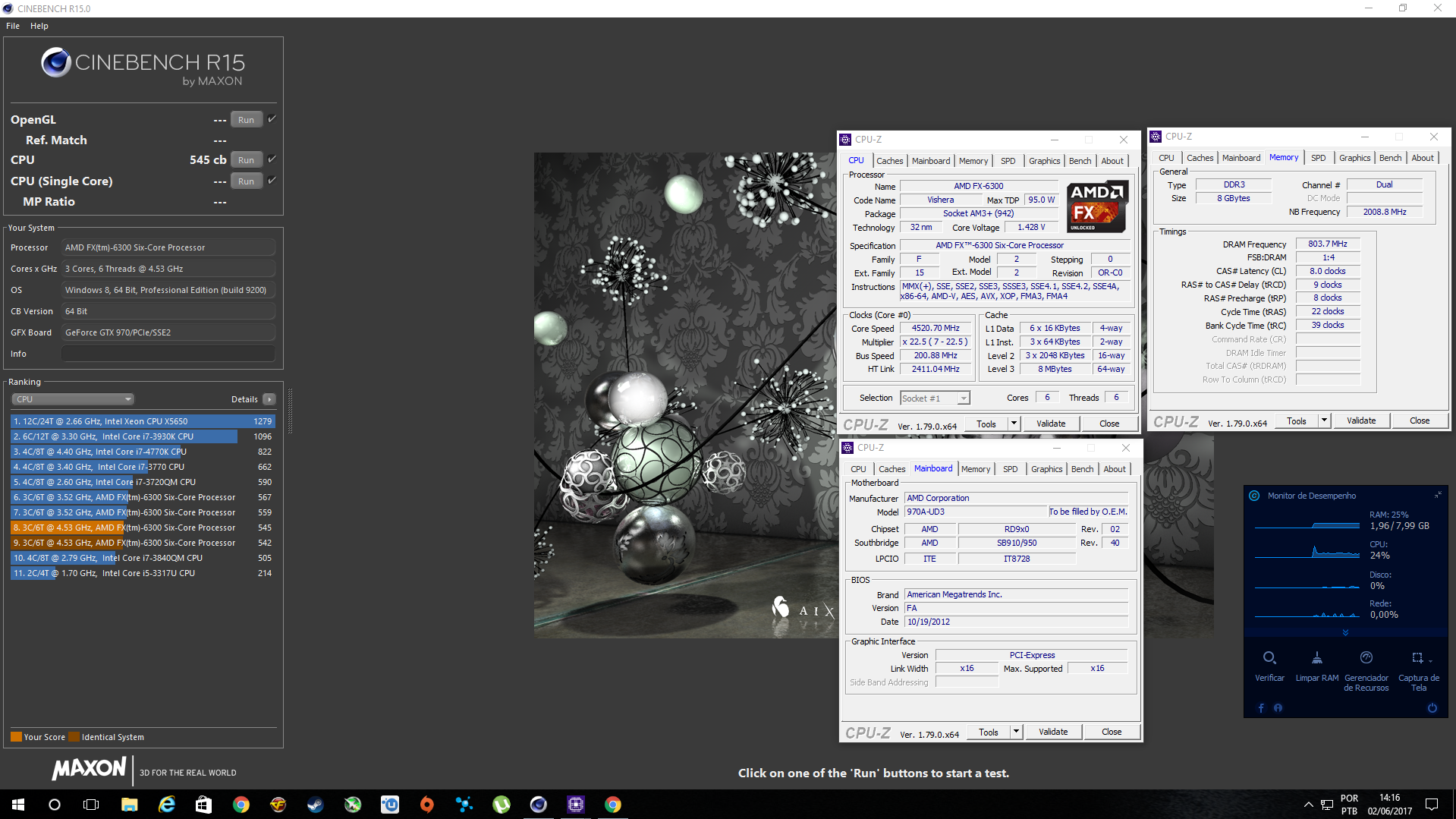The image size is (1456, 819).
Task: Collapse the Monitor de Desempenho widget
Action: coord(1438,495)
